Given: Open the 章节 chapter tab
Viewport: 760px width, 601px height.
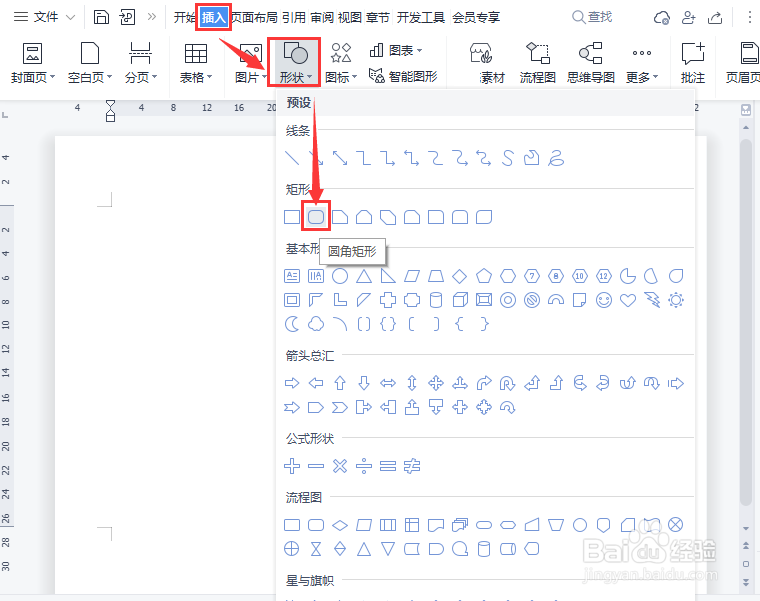Looking at the screenshot, I should [x=378, y=17].
